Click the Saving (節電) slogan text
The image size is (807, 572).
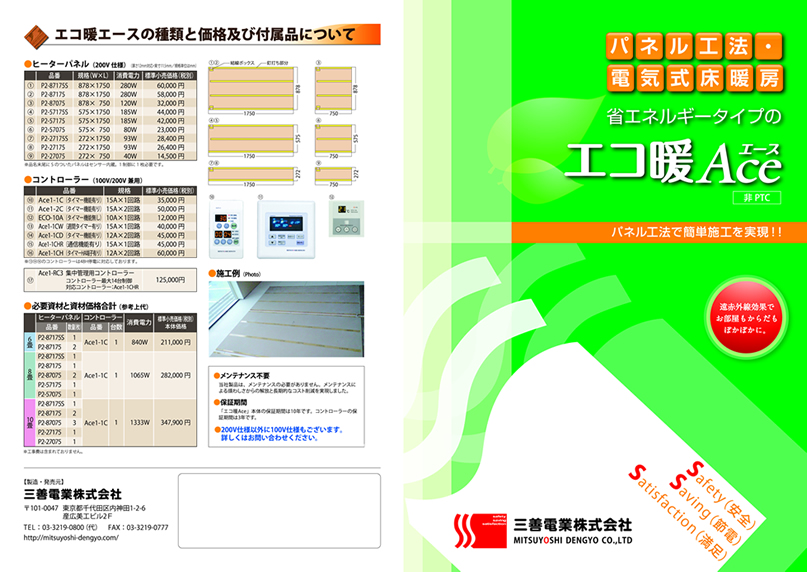click(x=705, y=511)
